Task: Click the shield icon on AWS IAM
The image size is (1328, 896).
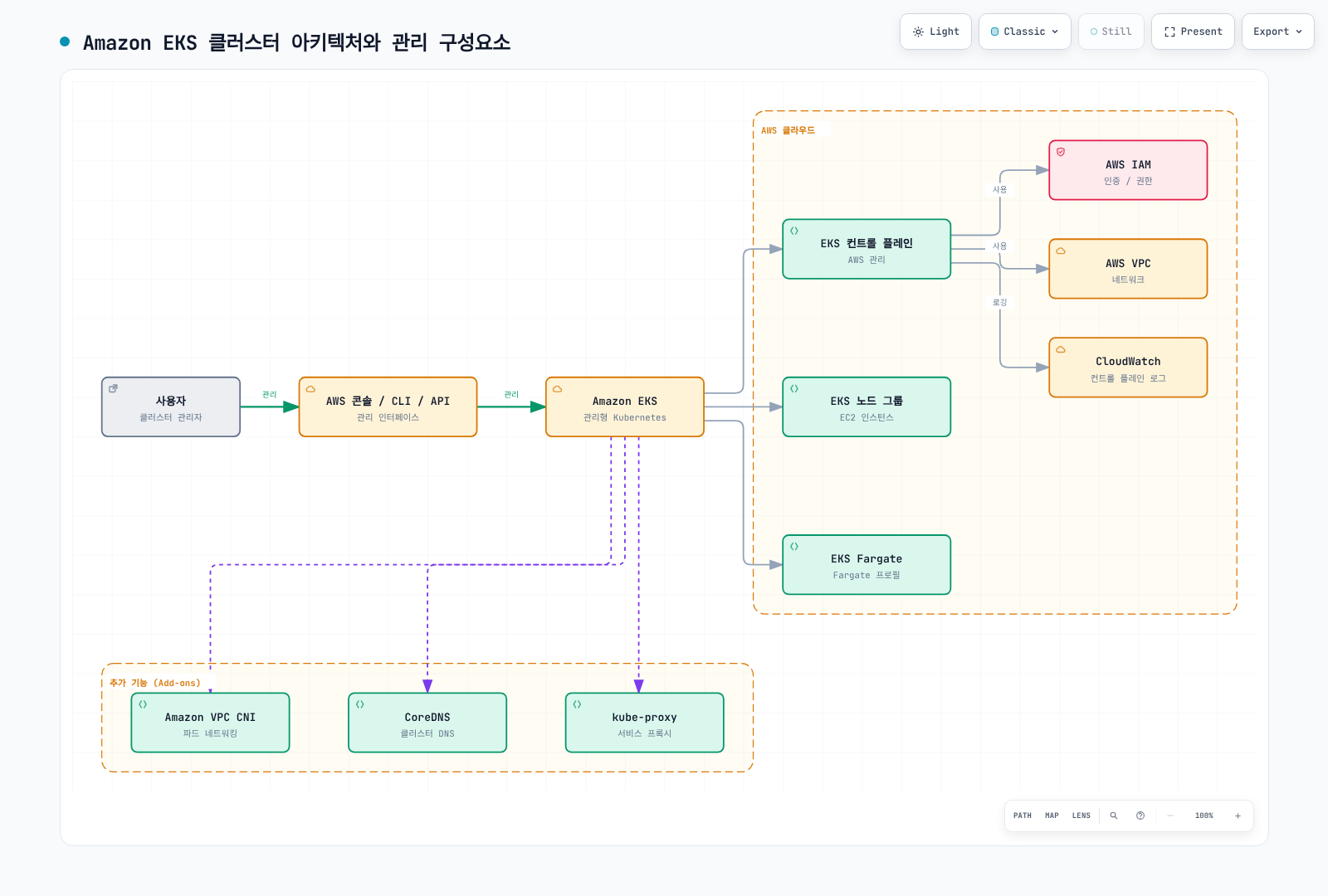Action: coord(1061,152)
